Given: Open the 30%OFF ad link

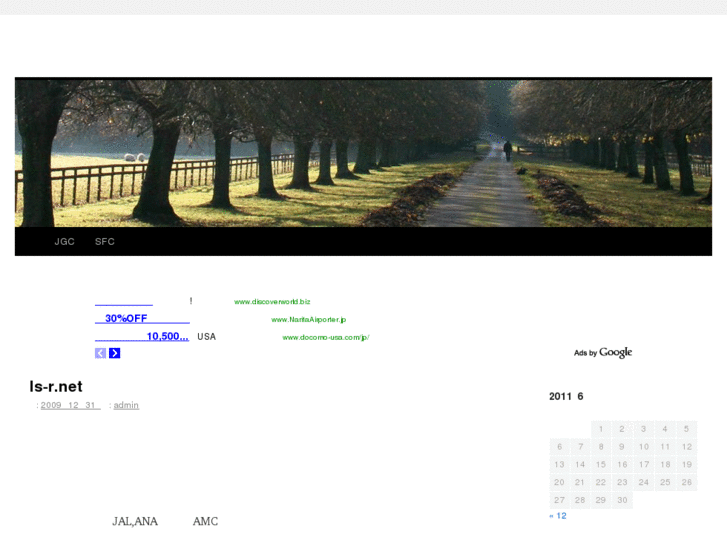Looking at the screenshot, I should click(x=142, y=319).
